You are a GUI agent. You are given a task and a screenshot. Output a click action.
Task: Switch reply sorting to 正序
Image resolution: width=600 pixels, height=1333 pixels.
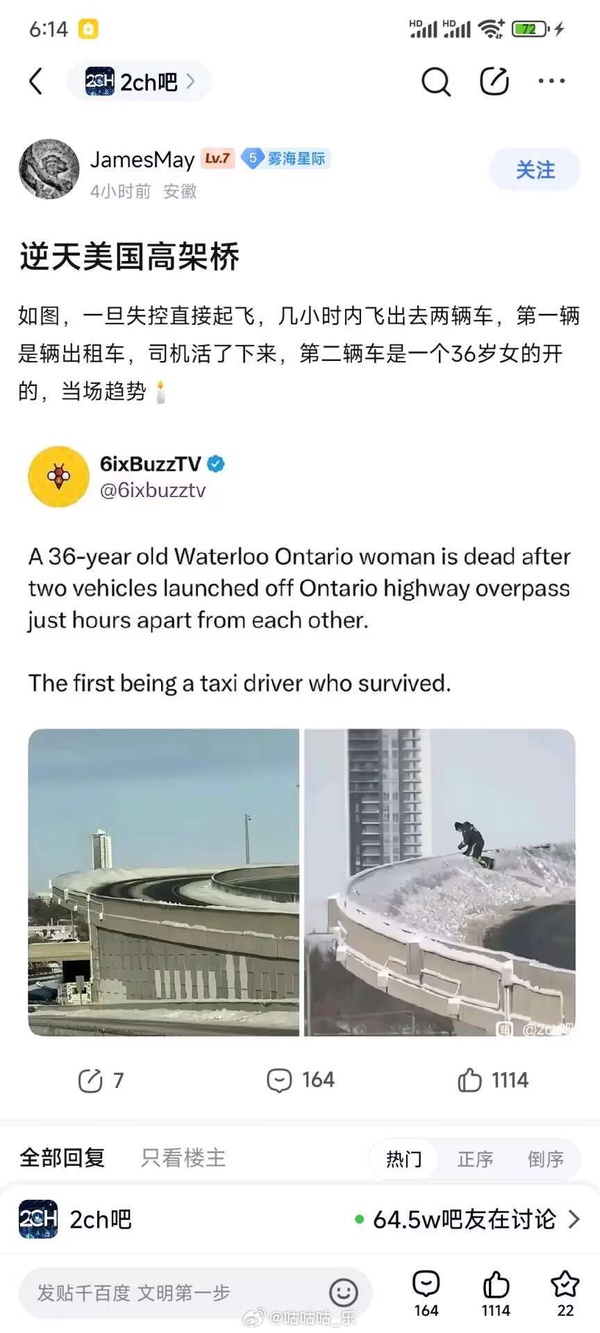pyautogui.click(x=475, y=1159)
